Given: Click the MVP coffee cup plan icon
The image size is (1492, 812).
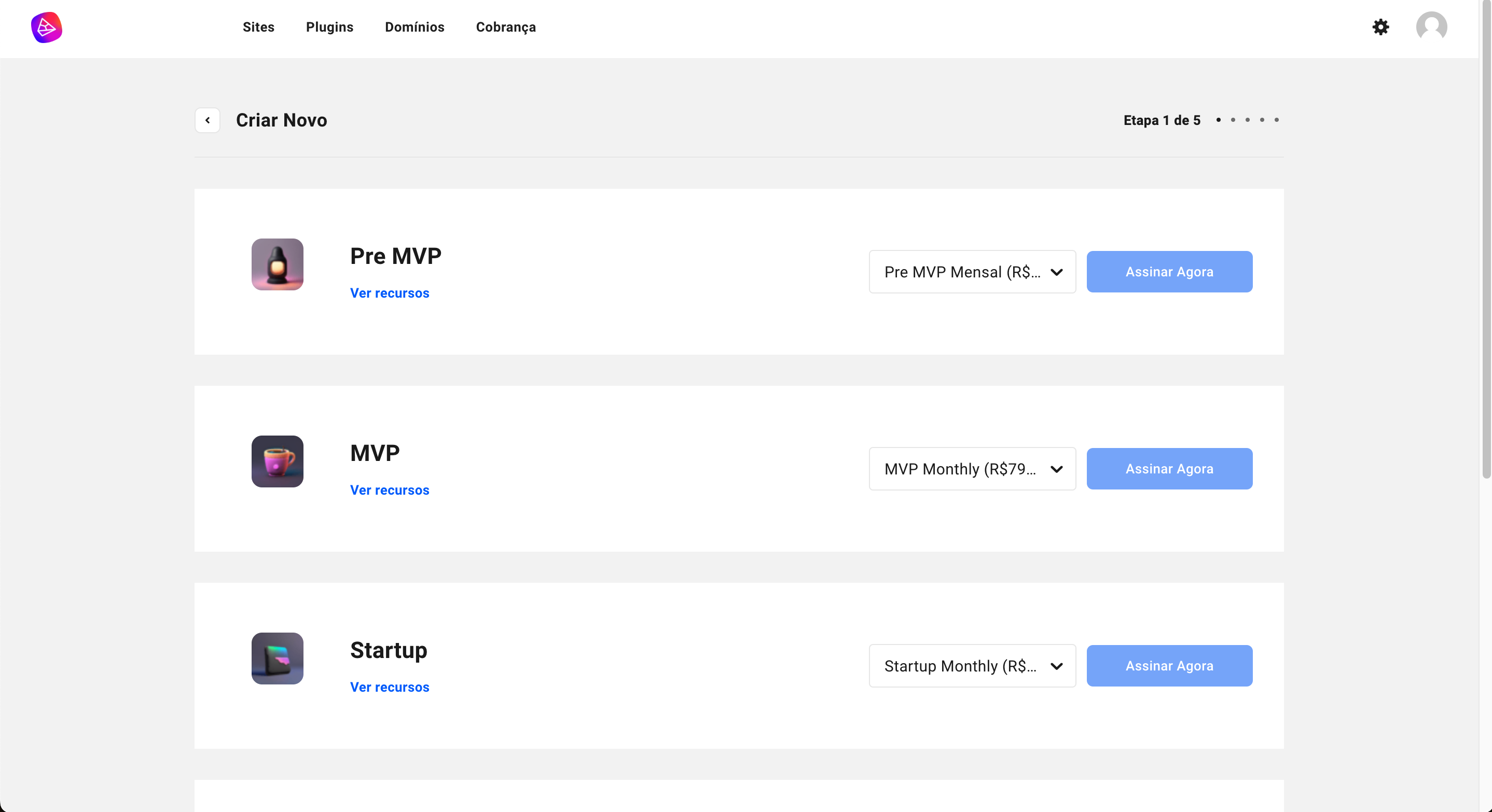Looking at the screenshot, I should pos(278,461).
